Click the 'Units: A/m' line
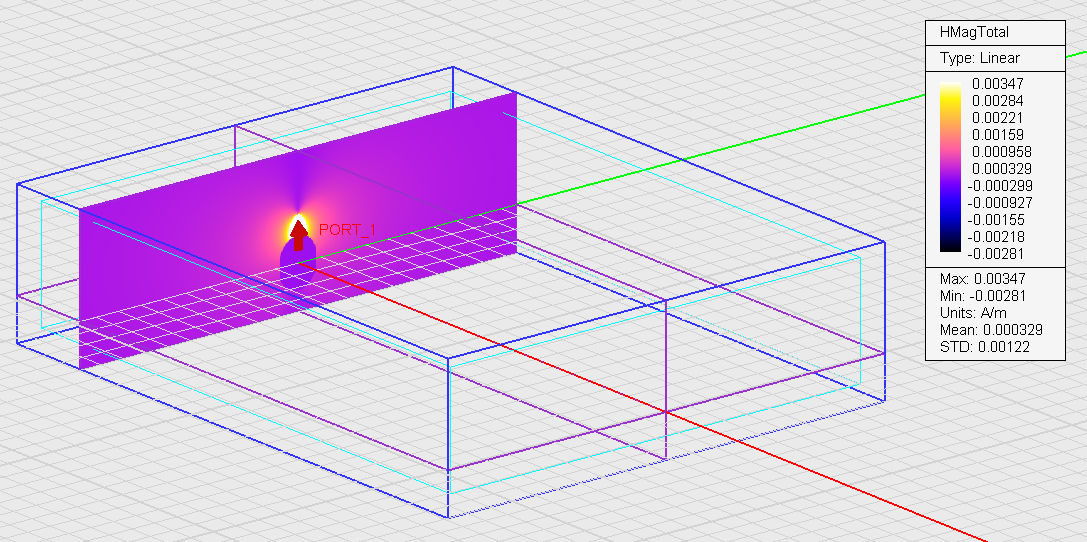The image size is (1087, 542). [x=973, y=313]
